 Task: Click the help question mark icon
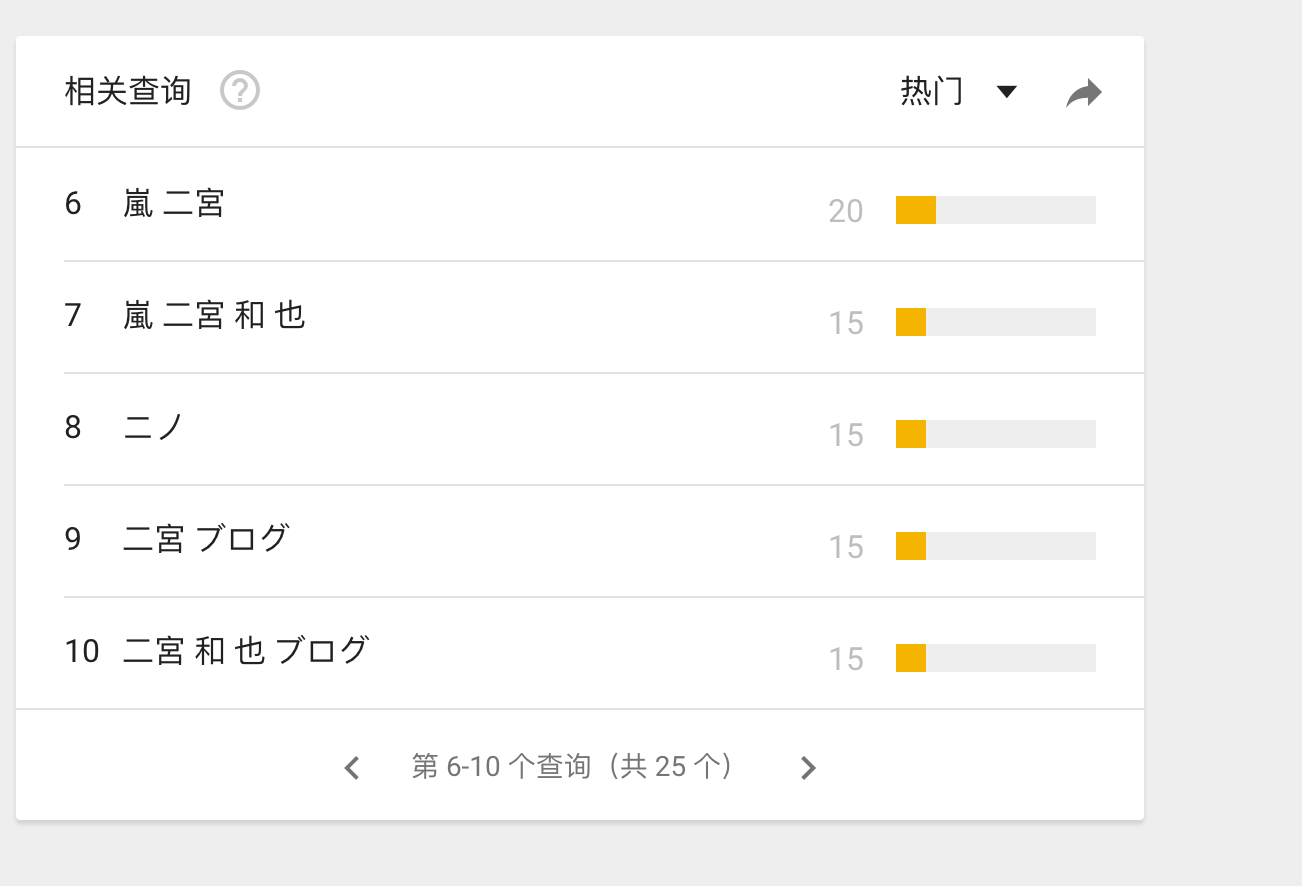tap(240, 91)
